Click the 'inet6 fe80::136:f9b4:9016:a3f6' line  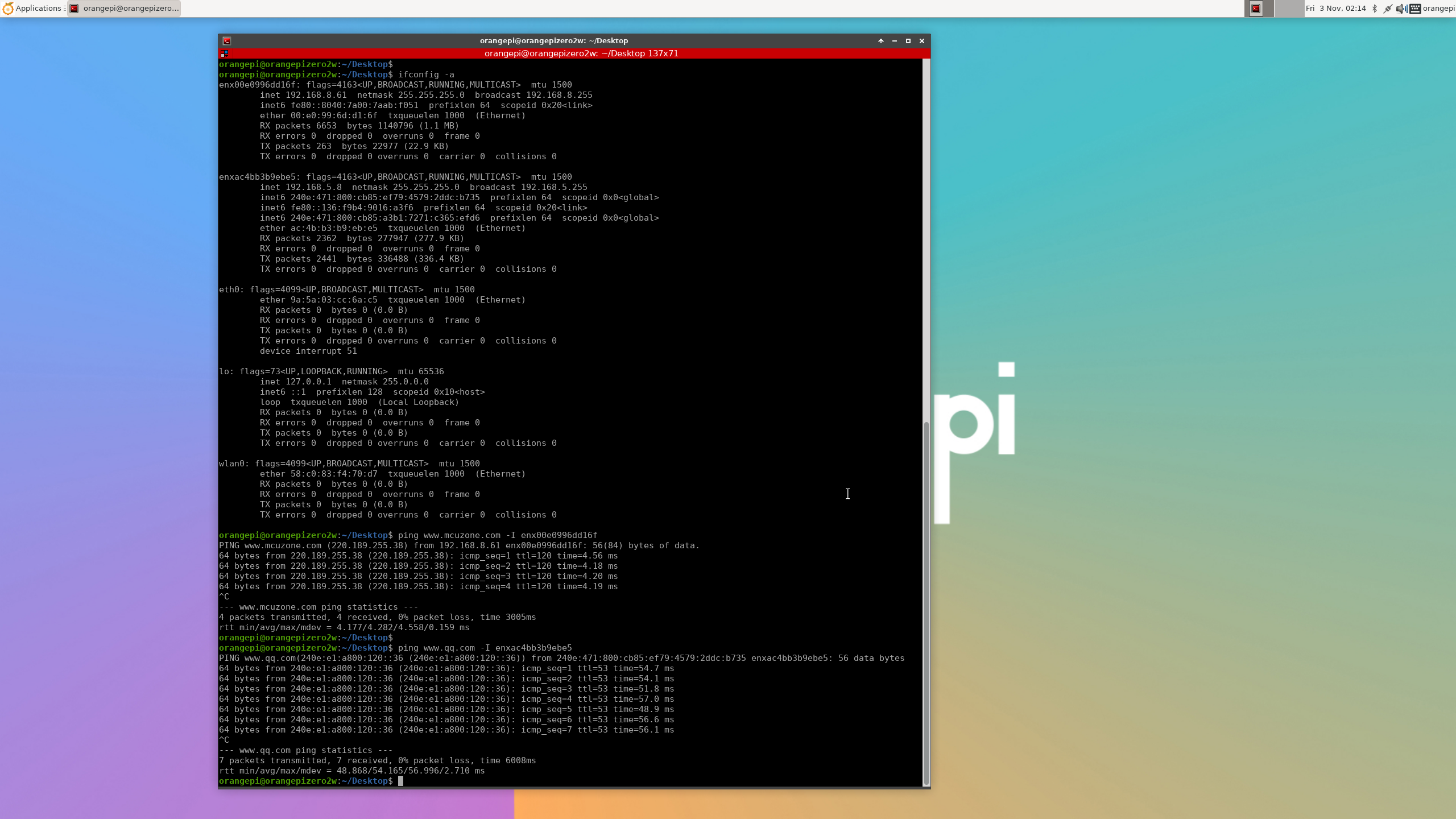pyautogui.click(x=424, y=208)
